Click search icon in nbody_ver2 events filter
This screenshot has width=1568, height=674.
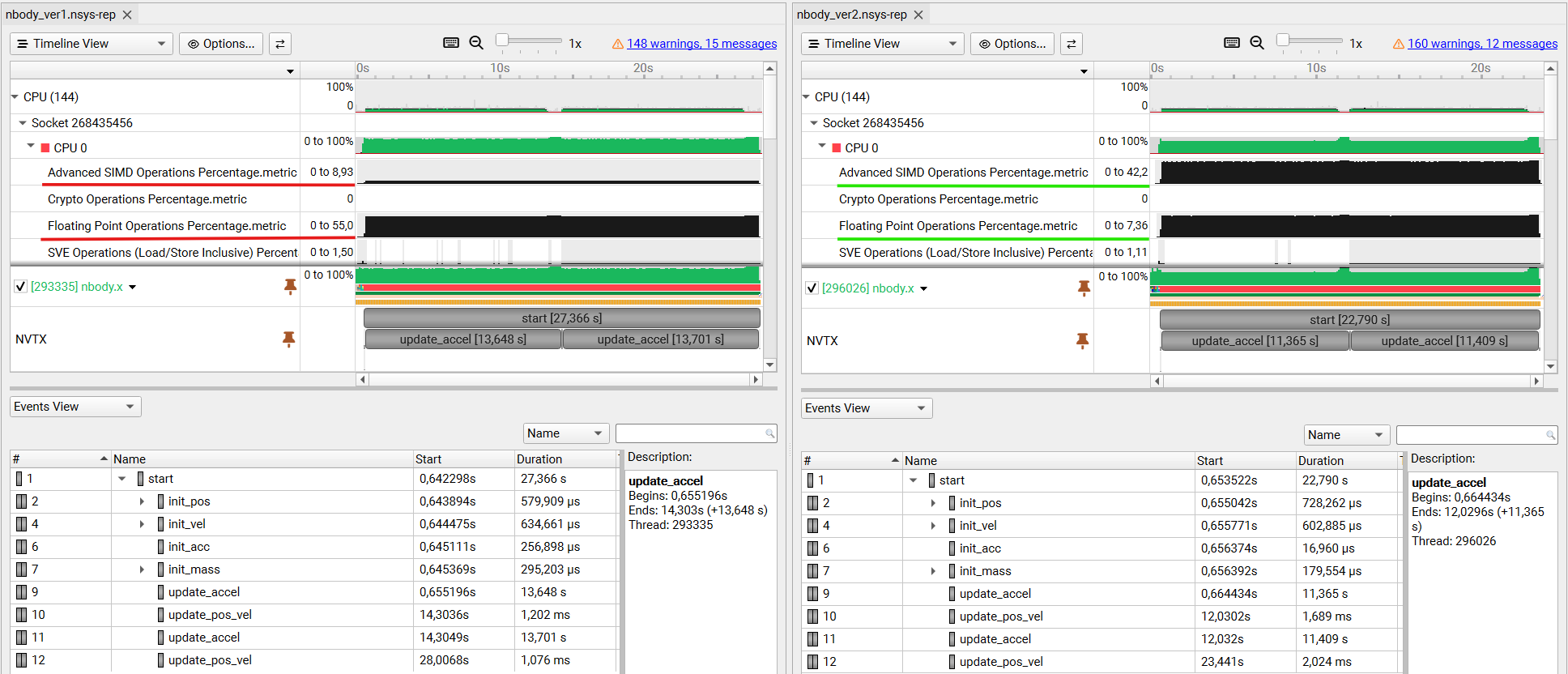tap(1550, 436)
